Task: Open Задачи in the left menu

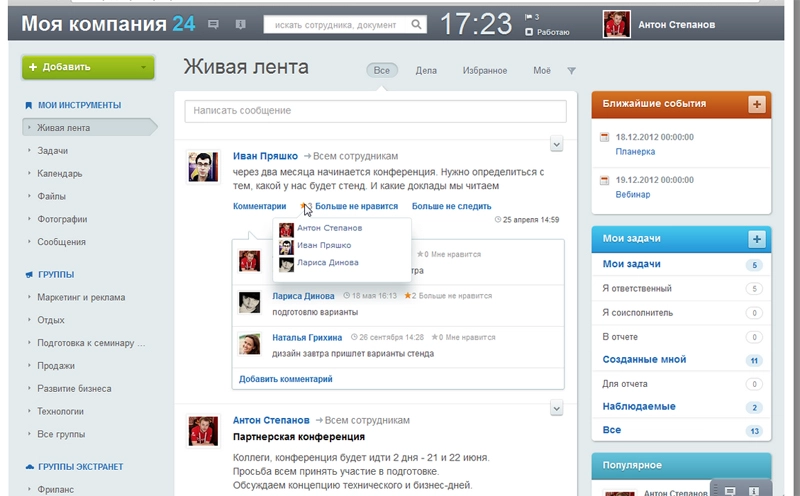Action: [x=53, y=151]
